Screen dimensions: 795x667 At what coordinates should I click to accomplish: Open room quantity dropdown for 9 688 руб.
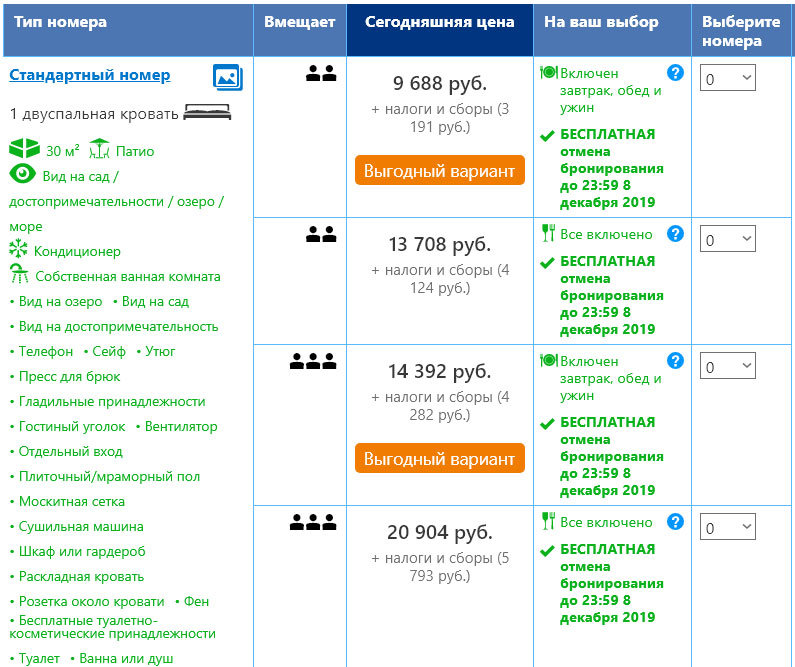click(727, 78)
